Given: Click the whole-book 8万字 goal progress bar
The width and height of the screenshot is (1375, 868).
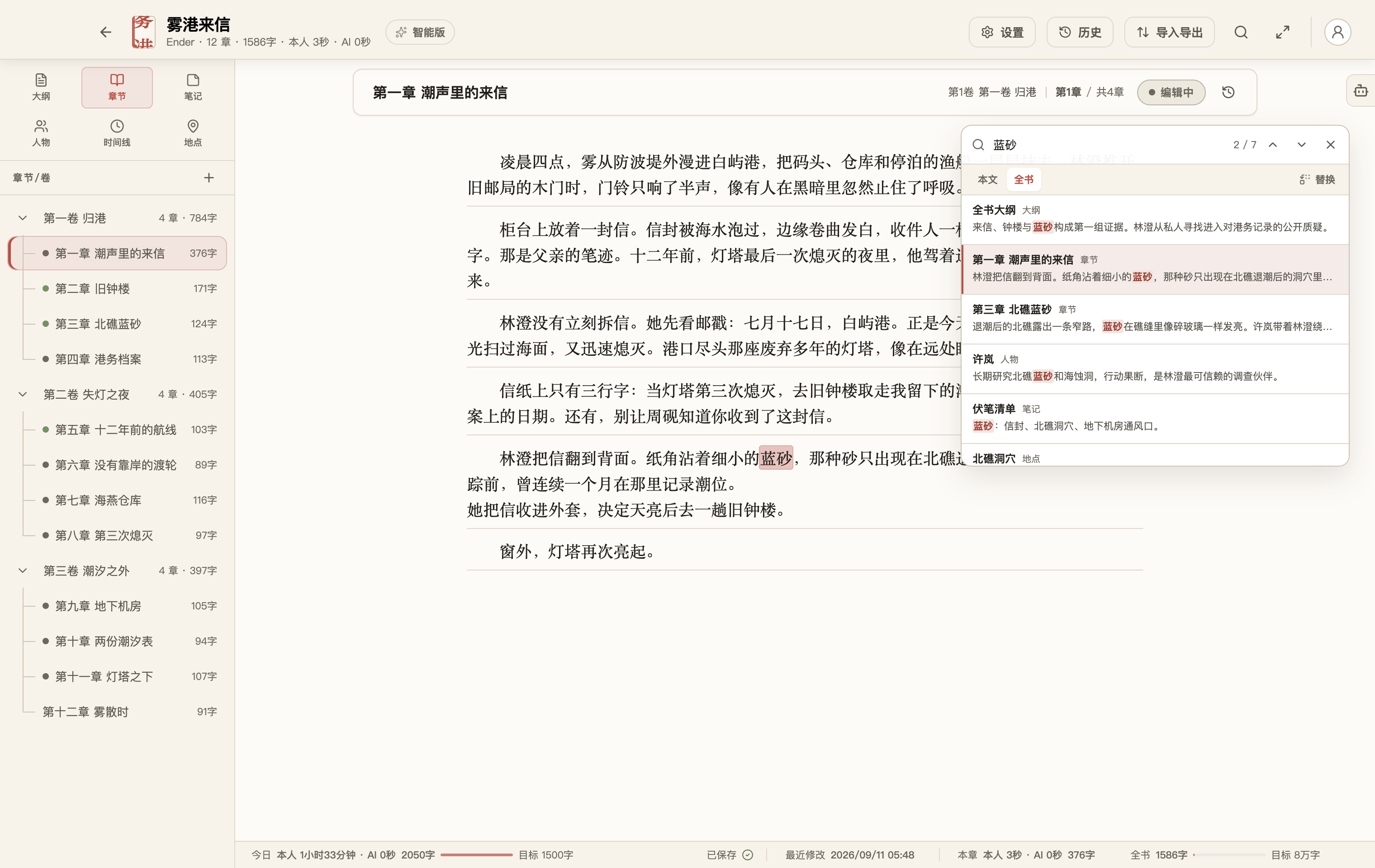Looking at the screenshot, I should 1228,855.
